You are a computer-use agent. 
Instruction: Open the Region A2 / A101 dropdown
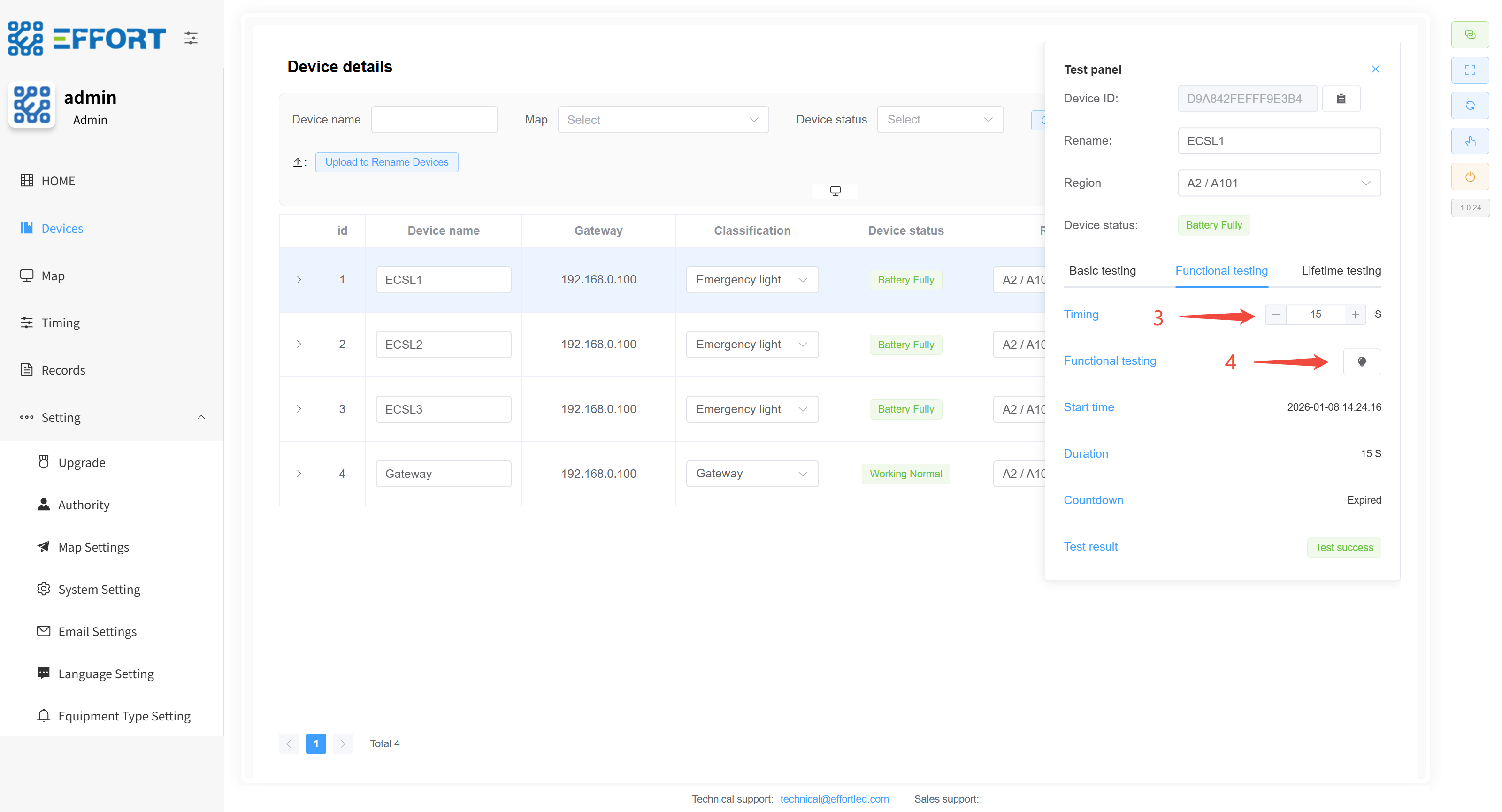click(x=1279, y=183)
